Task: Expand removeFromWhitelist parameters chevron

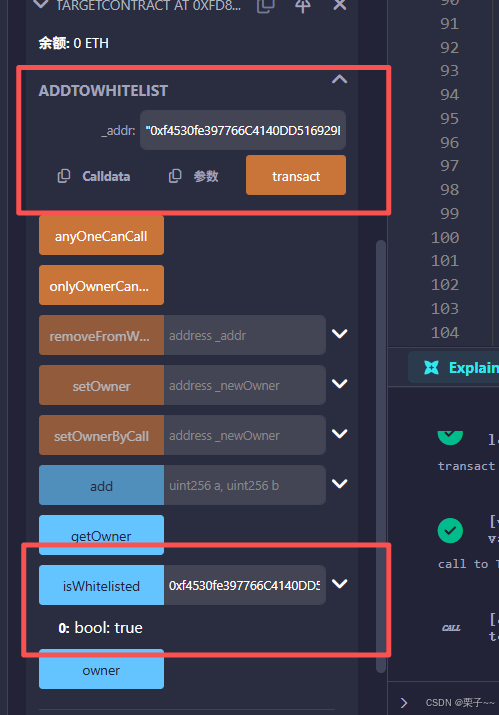Action: (340, 334)
